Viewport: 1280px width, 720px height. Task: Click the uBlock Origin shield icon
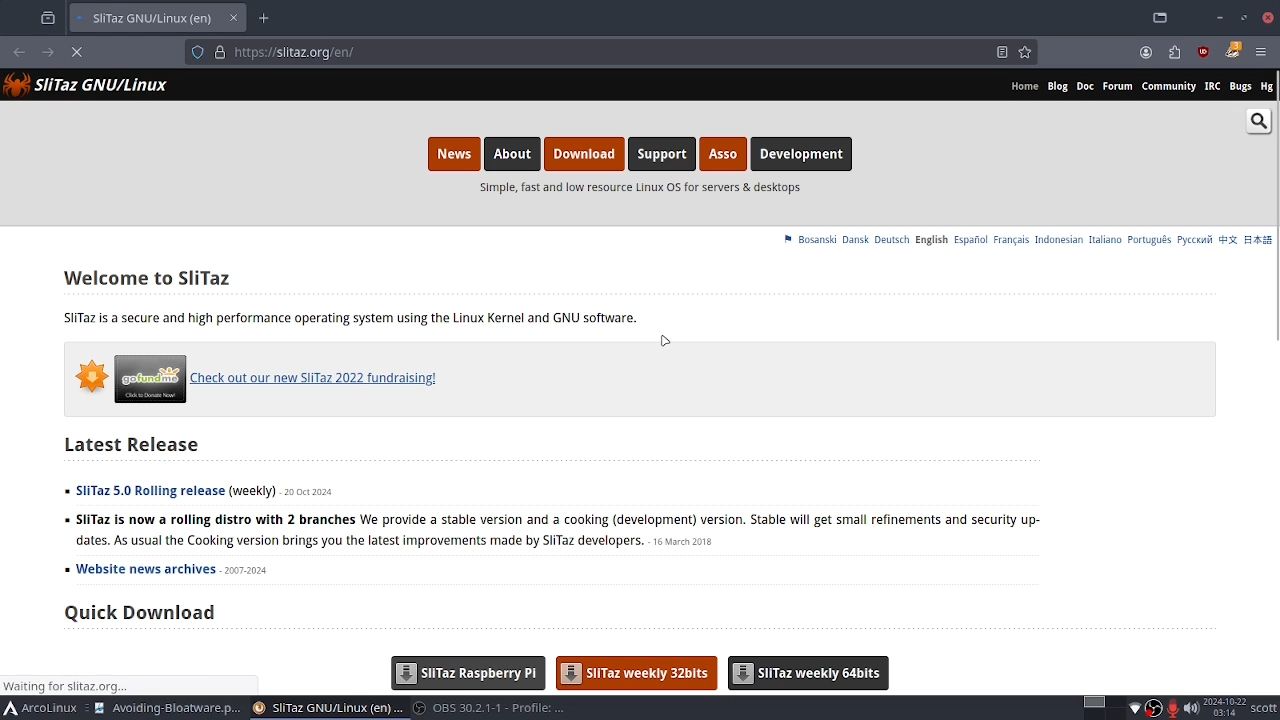1203,52
